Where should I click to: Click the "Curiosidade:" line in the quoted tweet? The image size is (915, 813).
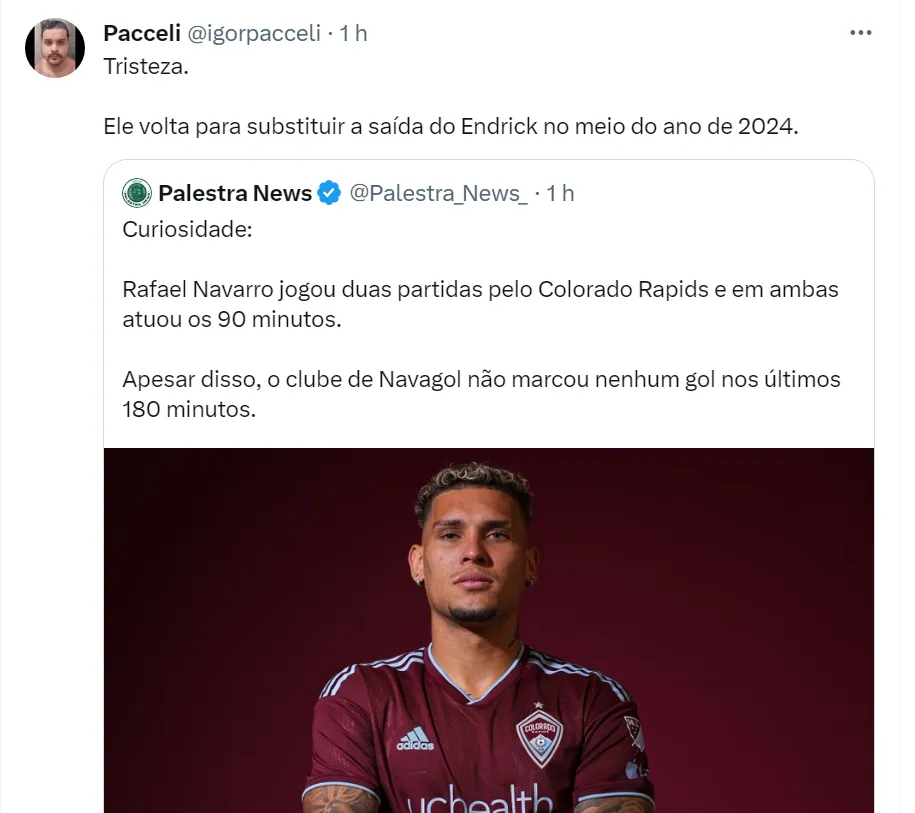tap(188, 229)
